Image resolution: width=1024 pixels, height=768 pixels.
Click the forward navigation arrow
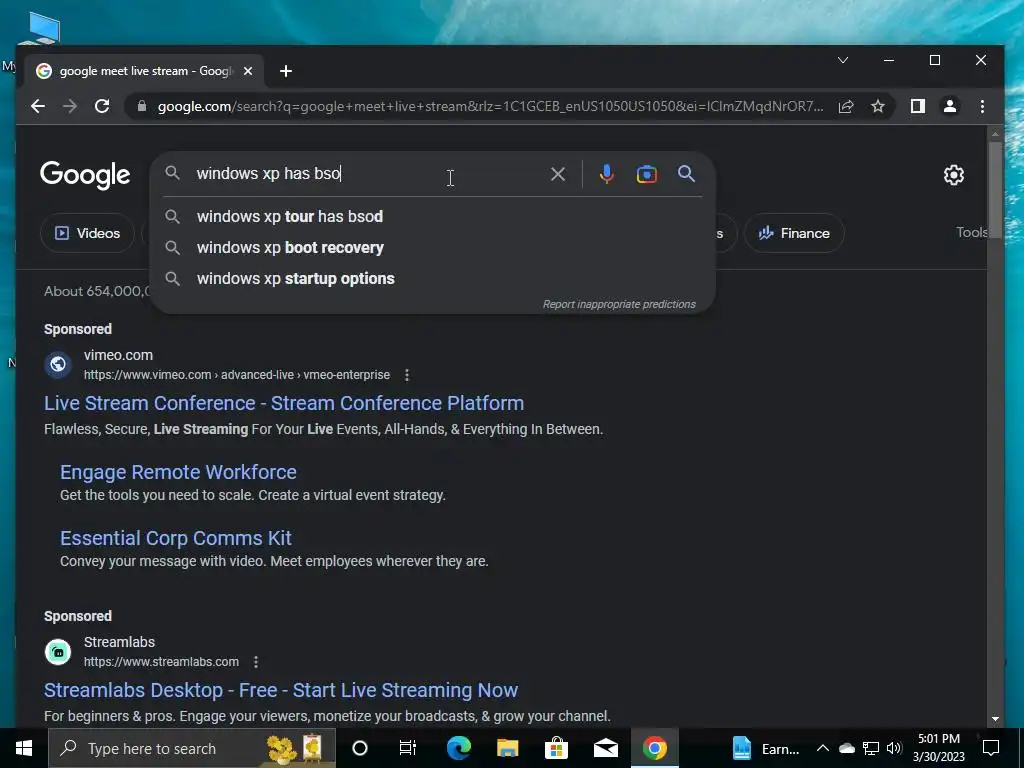pyautogui.click(x=70, y=106)
